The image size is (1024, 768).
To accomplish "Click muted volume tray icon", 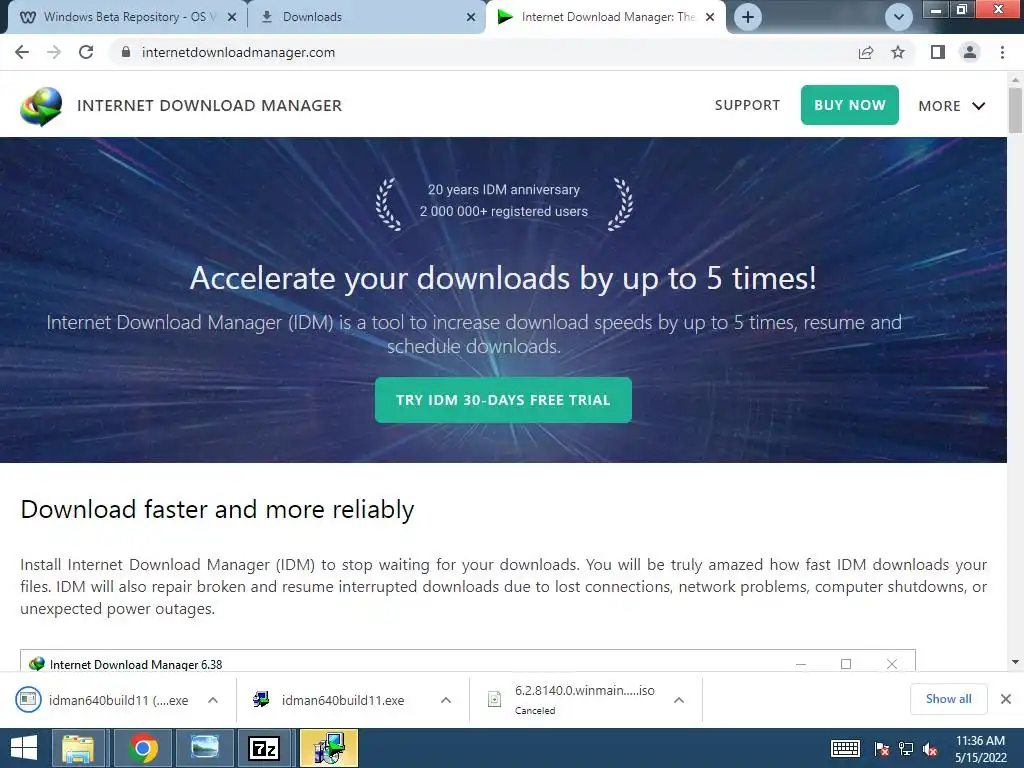I will (930, 748).
